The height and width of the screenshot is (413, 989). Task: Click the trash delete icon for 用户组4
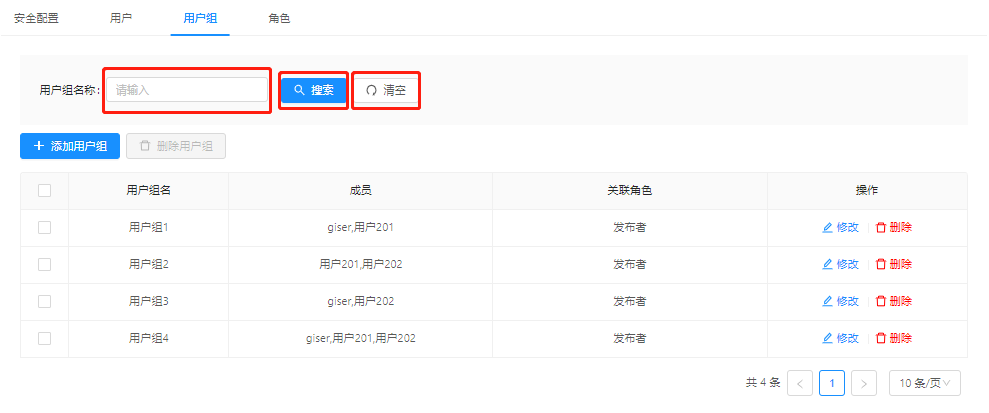881,339
